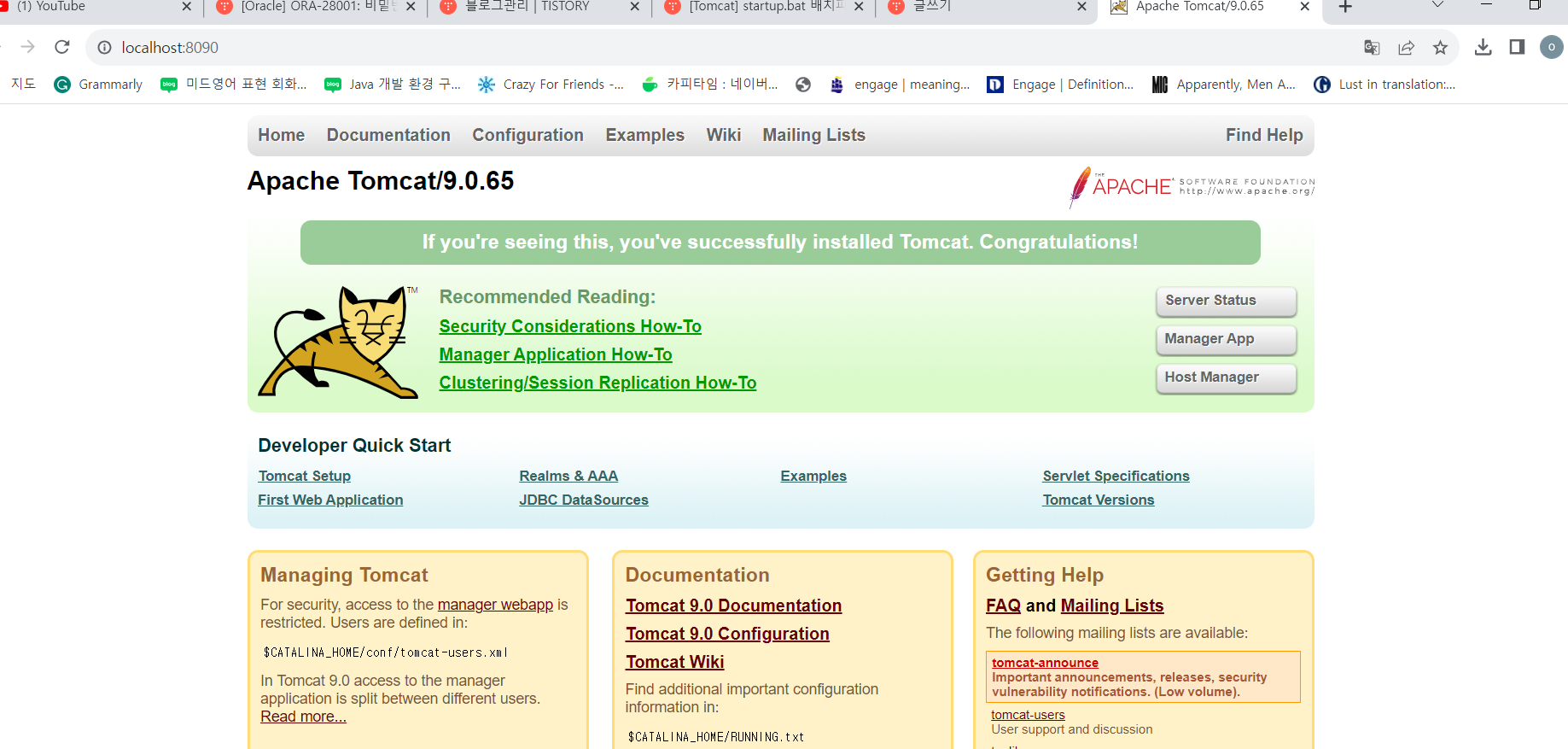
Task: Open Manager Application How-To link
Action: coord(556,354)
